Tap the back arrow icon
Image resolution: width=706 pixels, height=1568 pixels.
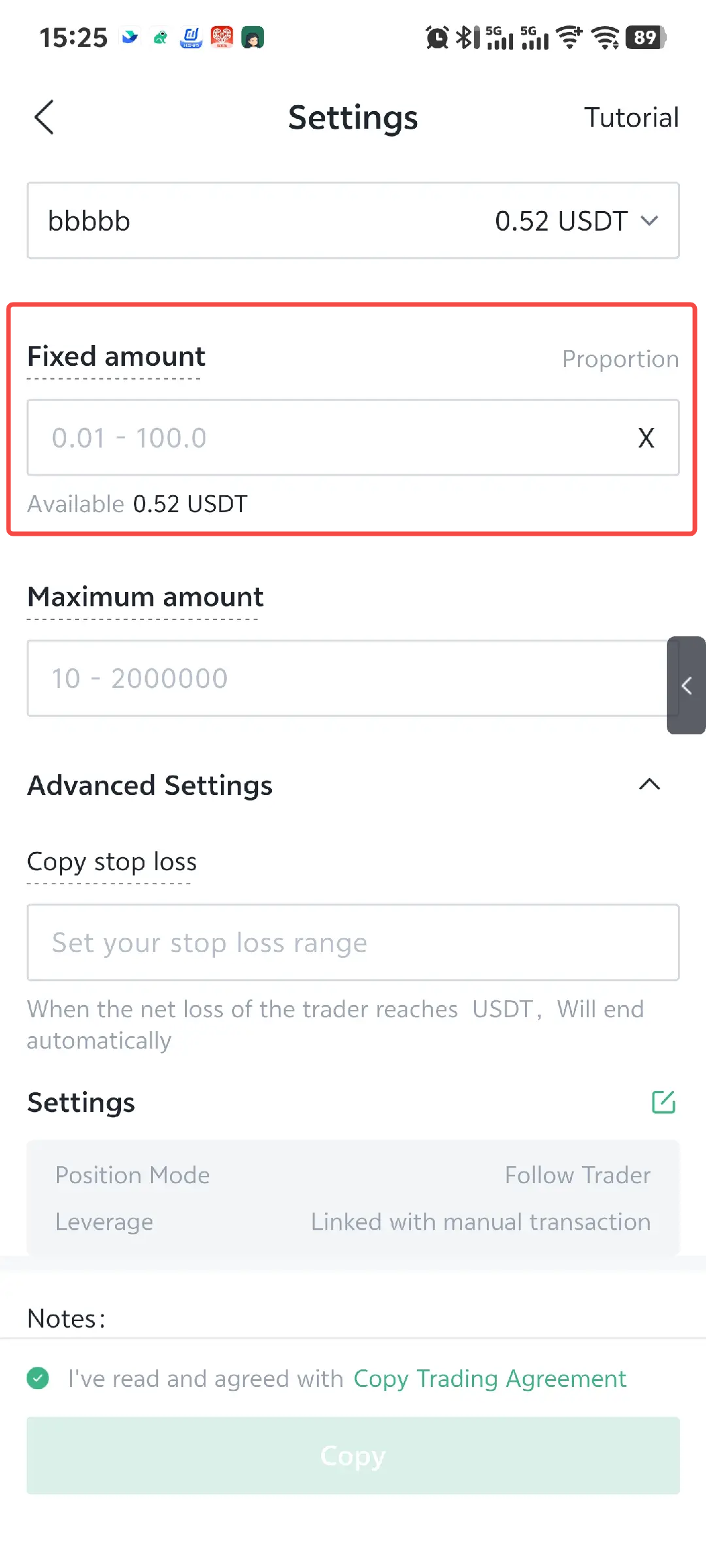click(44, 118)
